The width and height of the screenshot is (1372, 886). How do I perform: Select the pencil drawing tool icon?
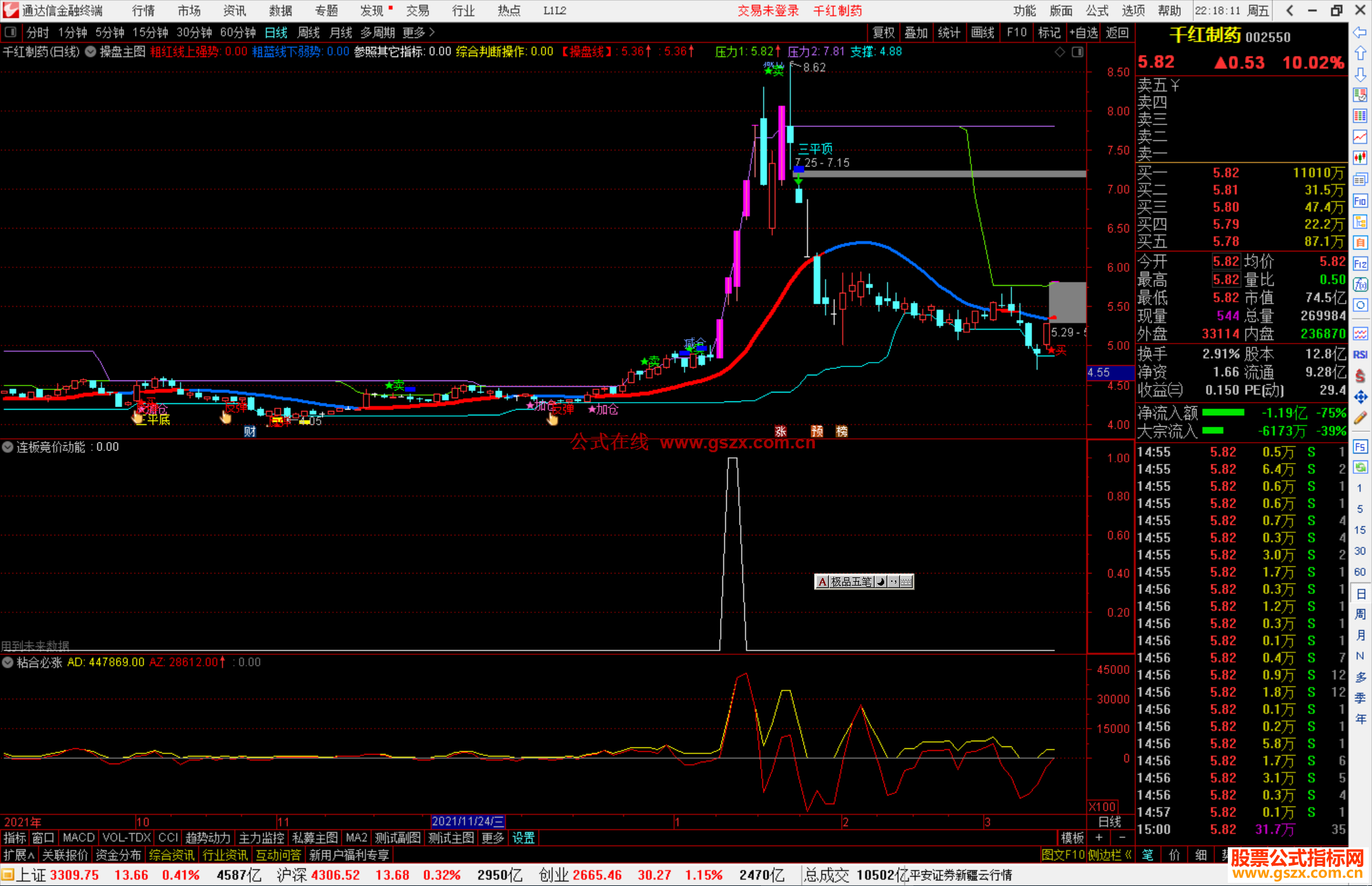tap(1360, 418)
